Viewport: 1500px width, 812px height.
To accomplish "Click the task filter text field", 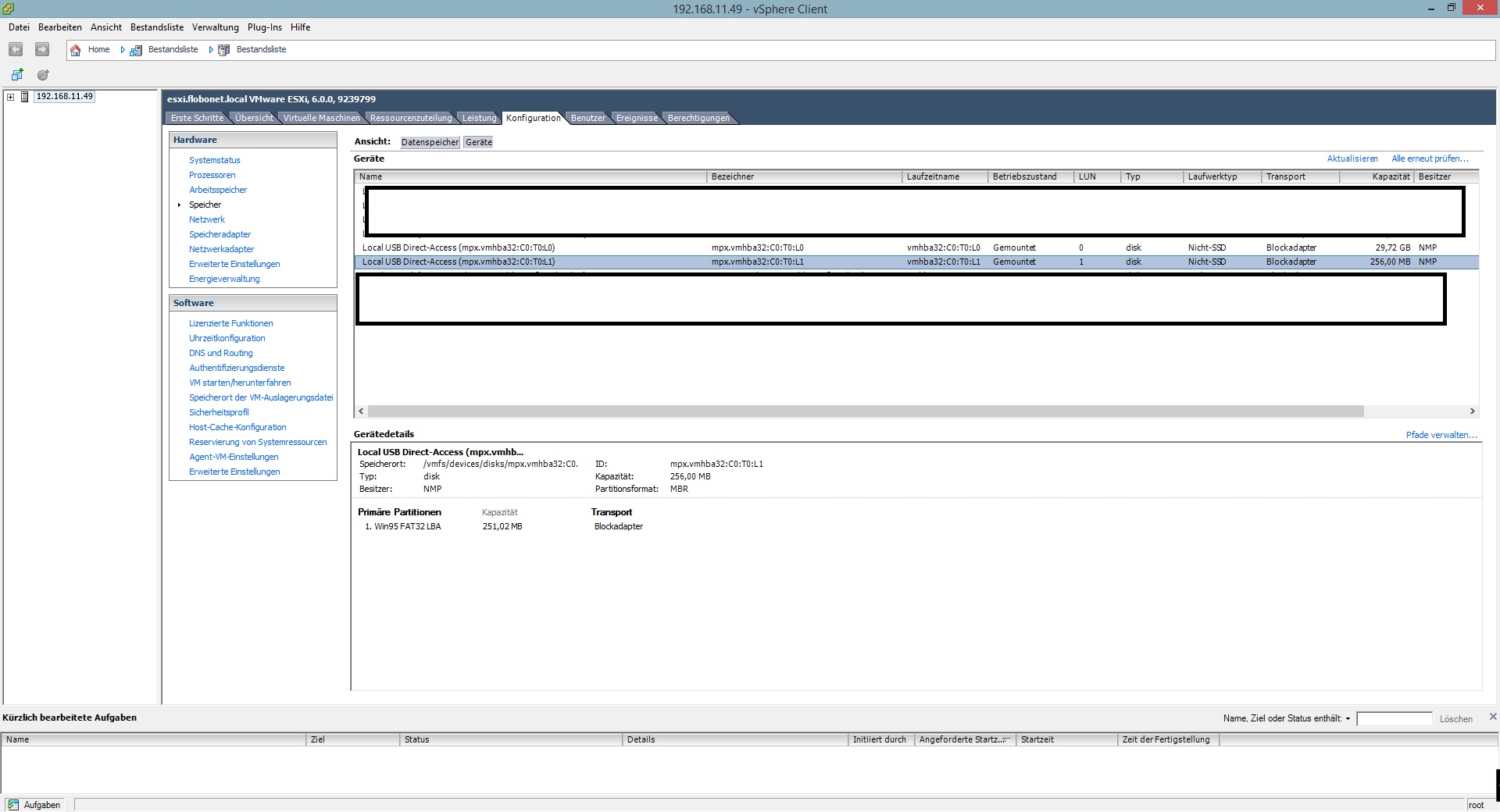I will click(1394, 718).
